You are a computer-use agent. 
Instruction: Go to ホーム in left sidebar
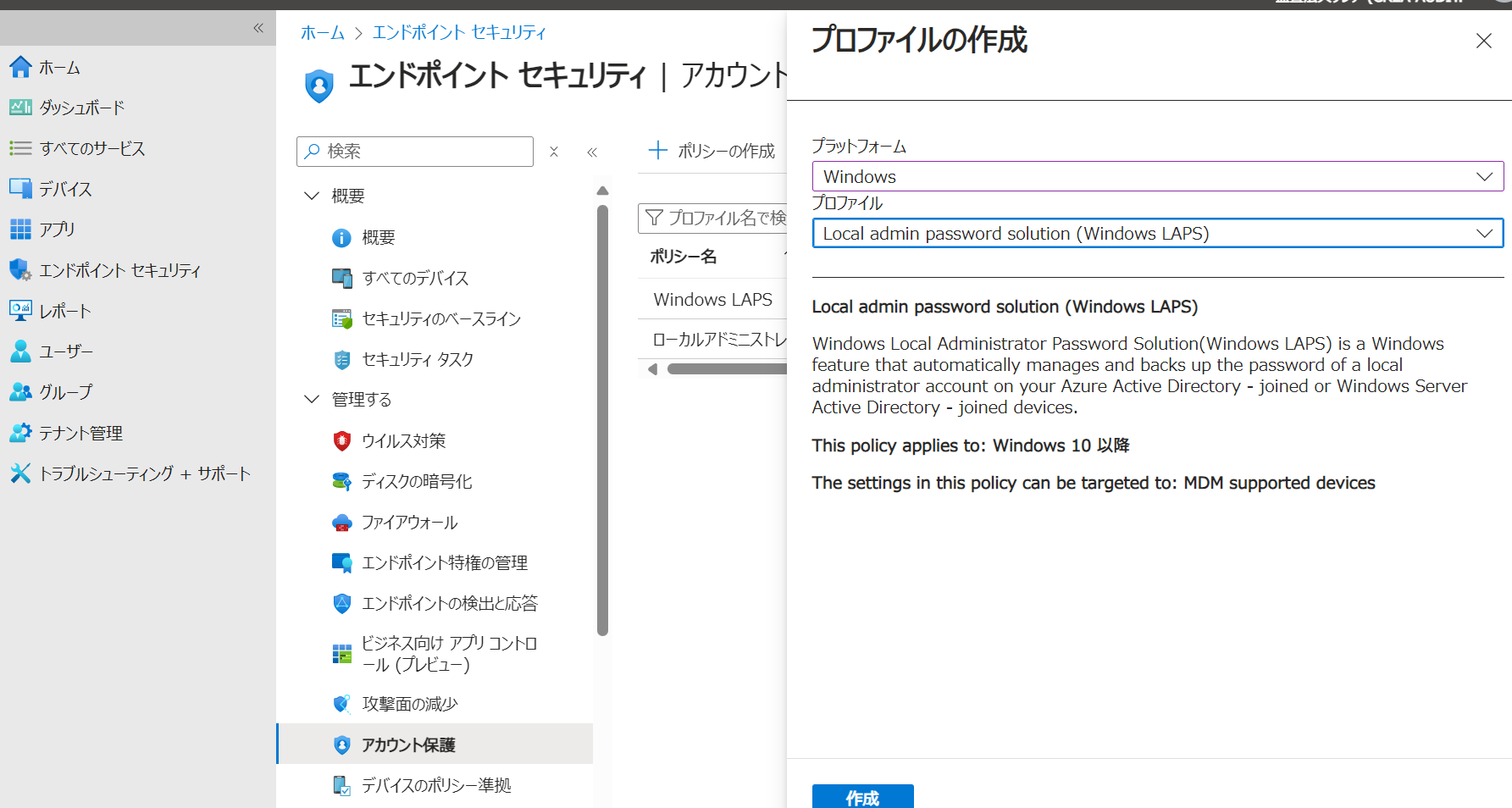pos(59,68)
